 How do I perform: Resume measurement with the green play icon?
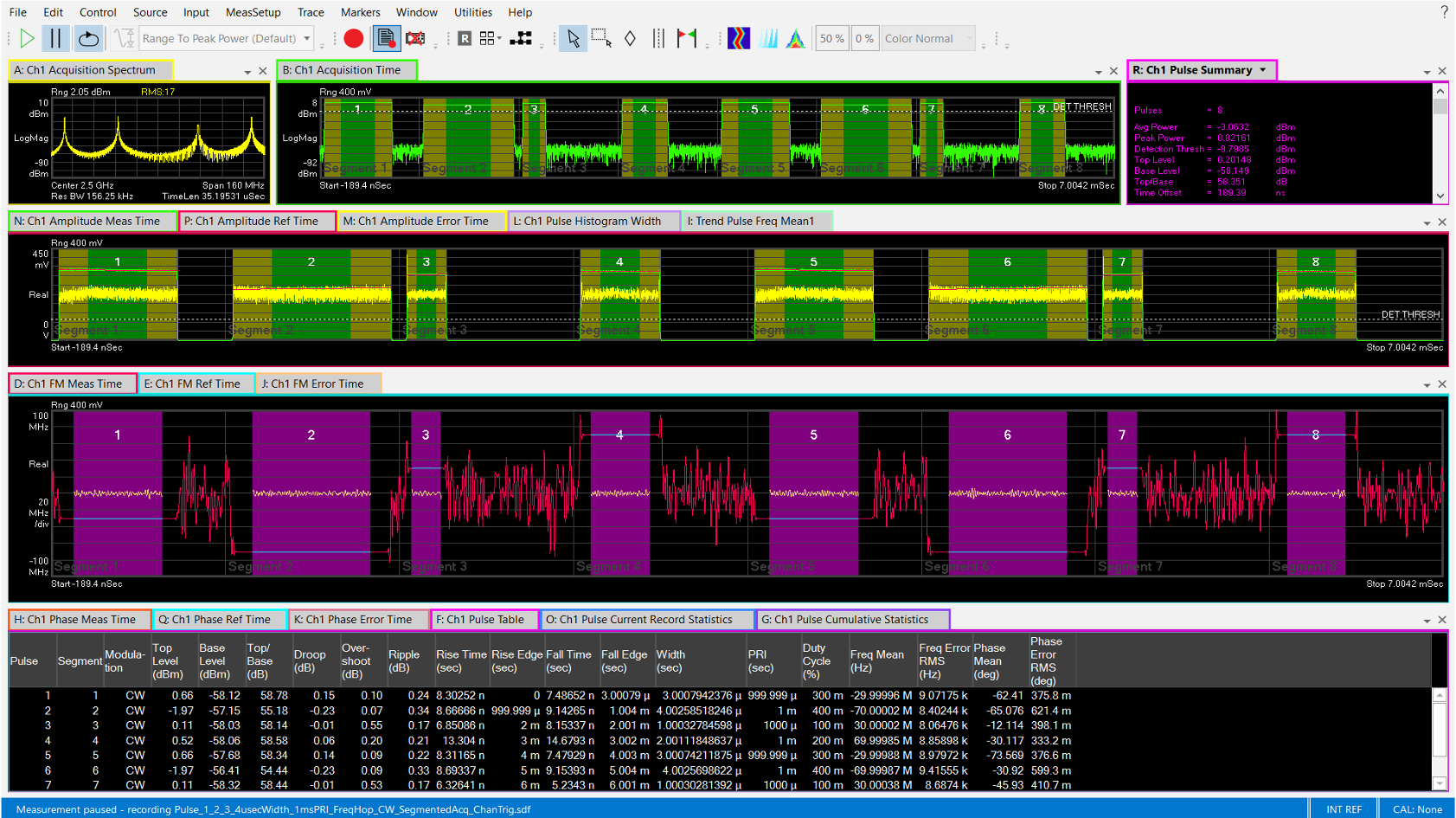coord(26,38)
